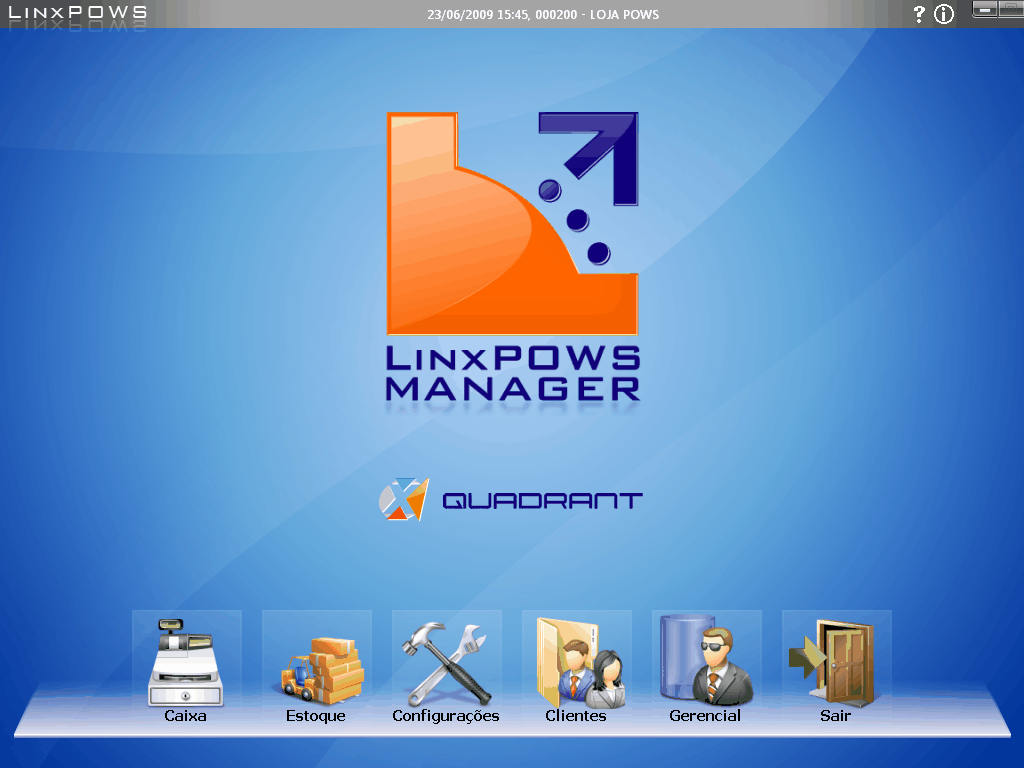
Task: Click the LINXPOWS title logo text
Action: (77, 12)
